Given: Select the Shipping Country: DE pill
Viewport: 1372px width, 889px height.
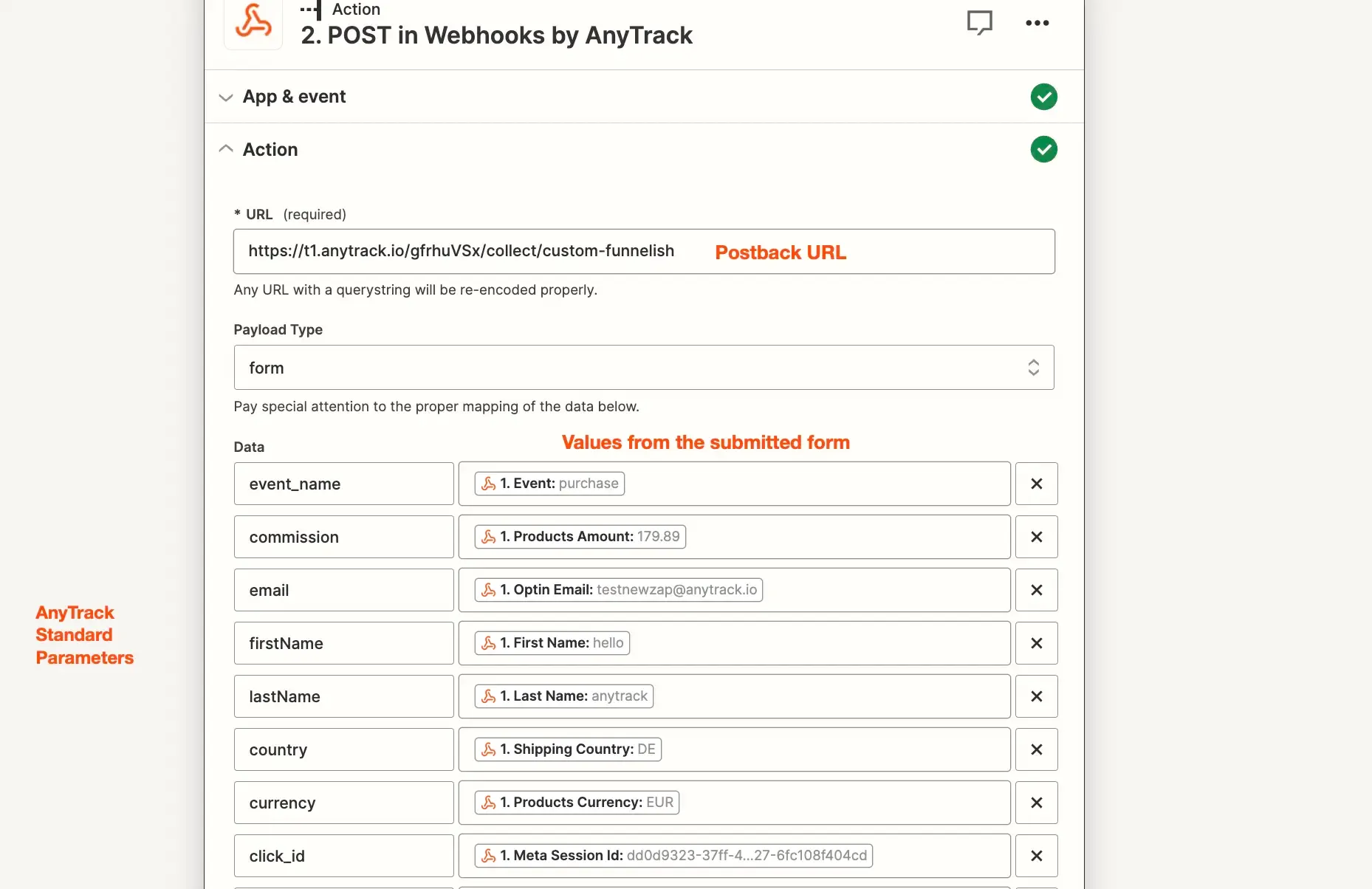Looking at the screenshot, I should [568, 749].
